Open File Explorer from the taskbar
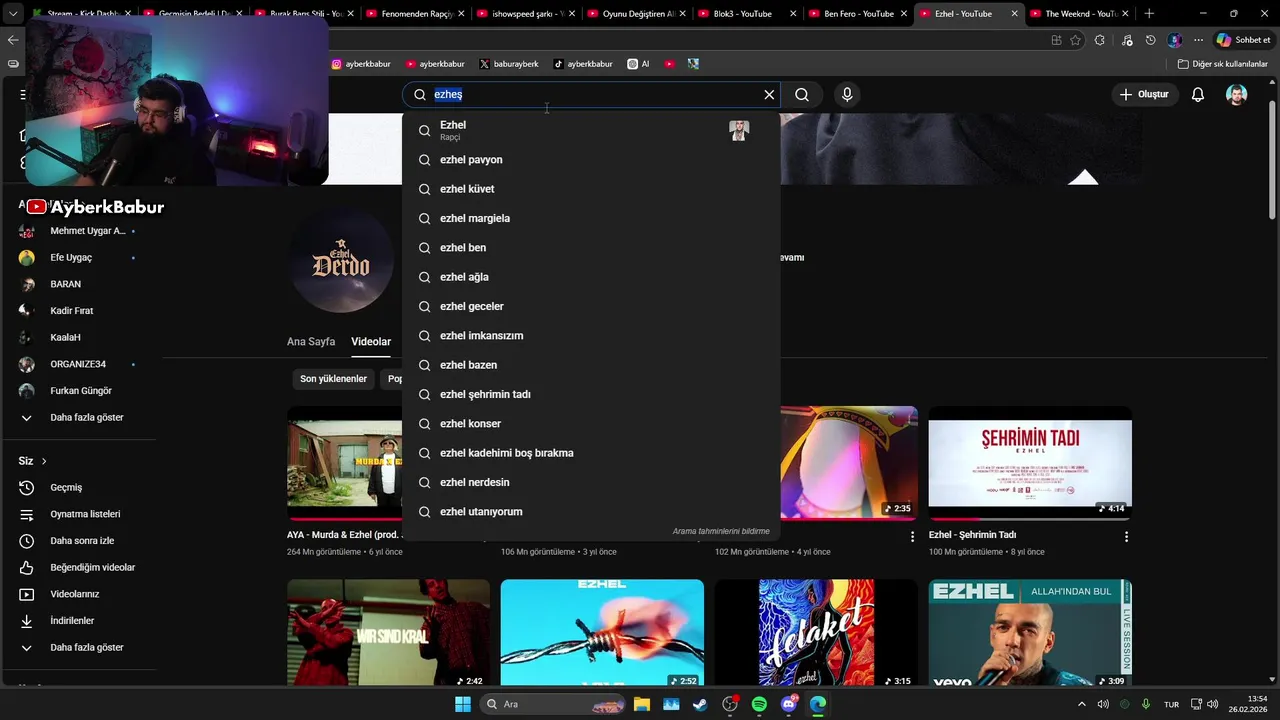This screenshot has height=720, width=1280. [641, 704]
